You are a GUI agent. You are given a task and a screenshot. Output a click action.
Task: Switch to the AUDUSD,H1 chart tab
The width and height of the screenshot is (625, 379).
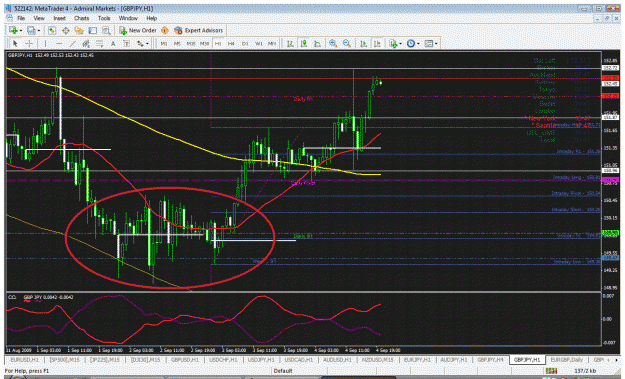pos(337,359)
